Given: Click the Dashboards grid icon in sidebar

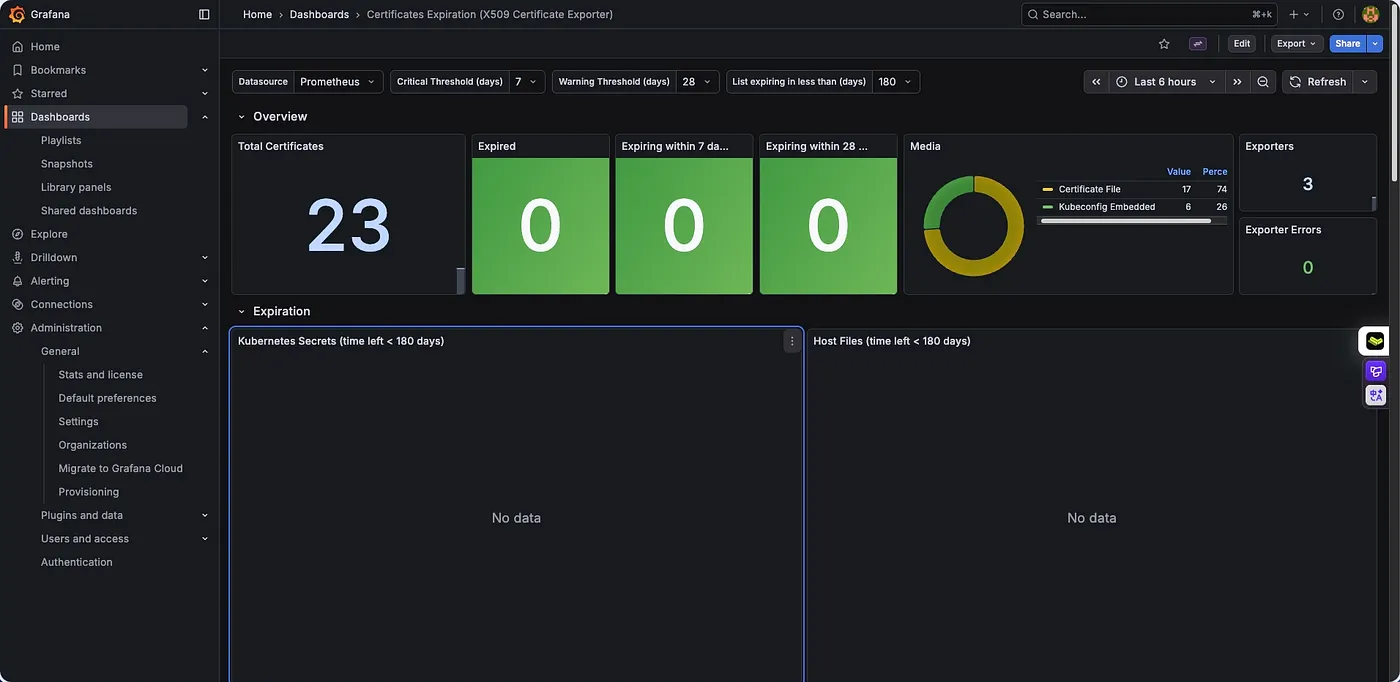Looking at the screenshot, I should click(x=17, y=117).
